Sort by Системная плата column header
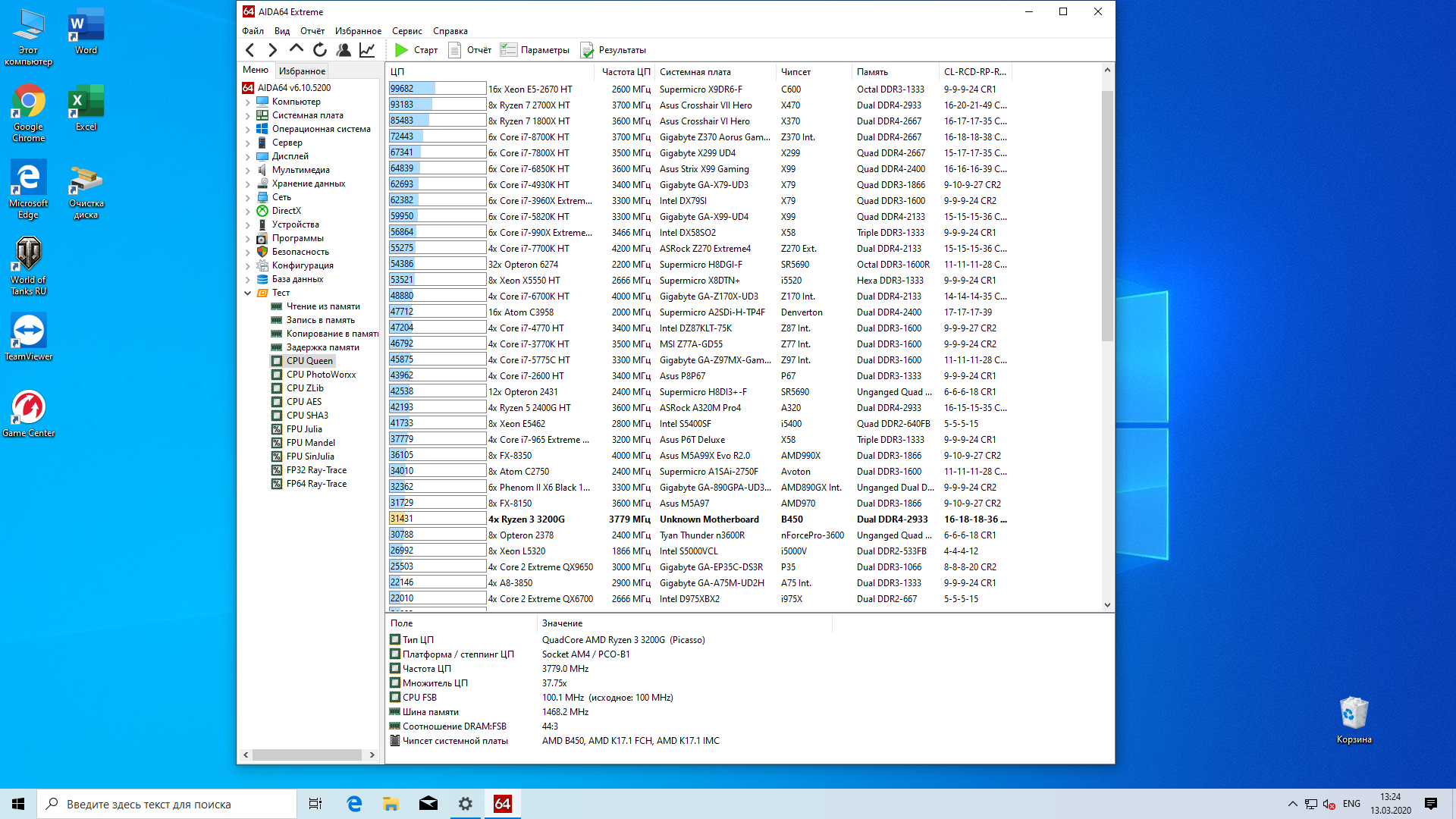 715,72
